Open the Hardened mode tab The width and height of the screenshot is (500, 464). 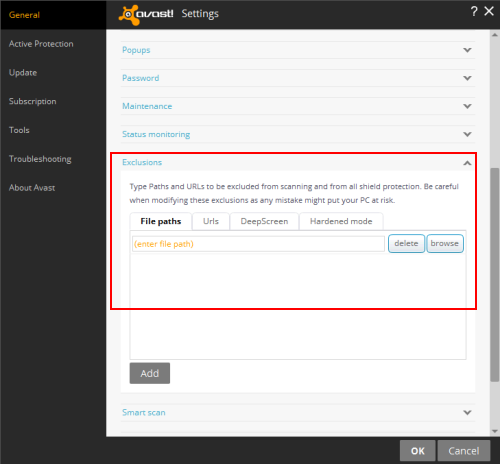[341, 221]
